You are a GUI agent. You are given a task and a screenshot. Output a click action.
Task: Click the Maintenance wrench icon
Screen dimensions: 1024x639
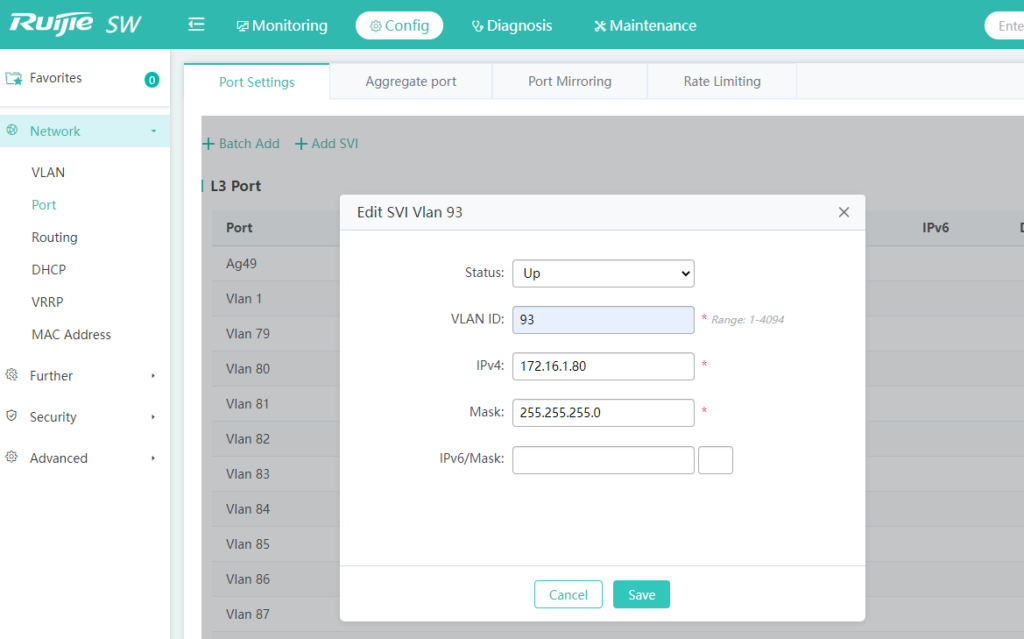point(599,25)
